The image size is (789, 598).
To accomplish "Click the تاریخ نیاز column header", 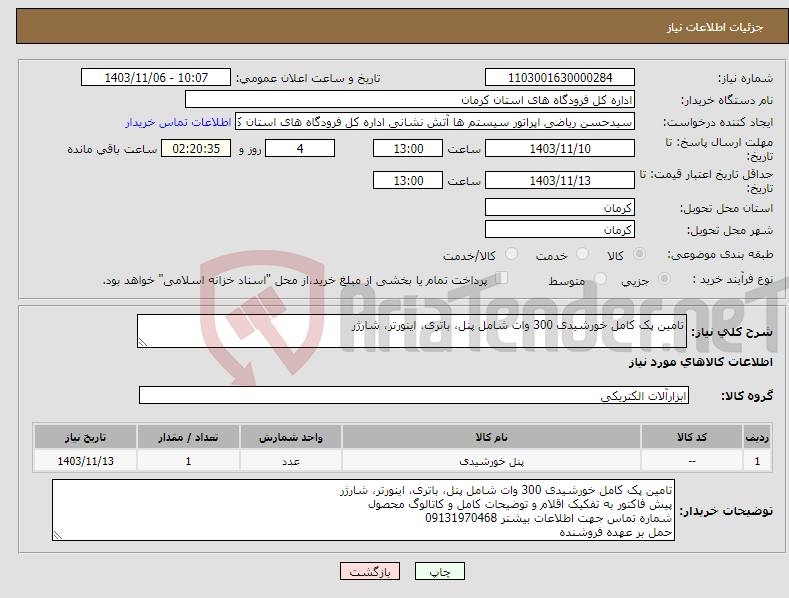I will [x=85, y=437].
